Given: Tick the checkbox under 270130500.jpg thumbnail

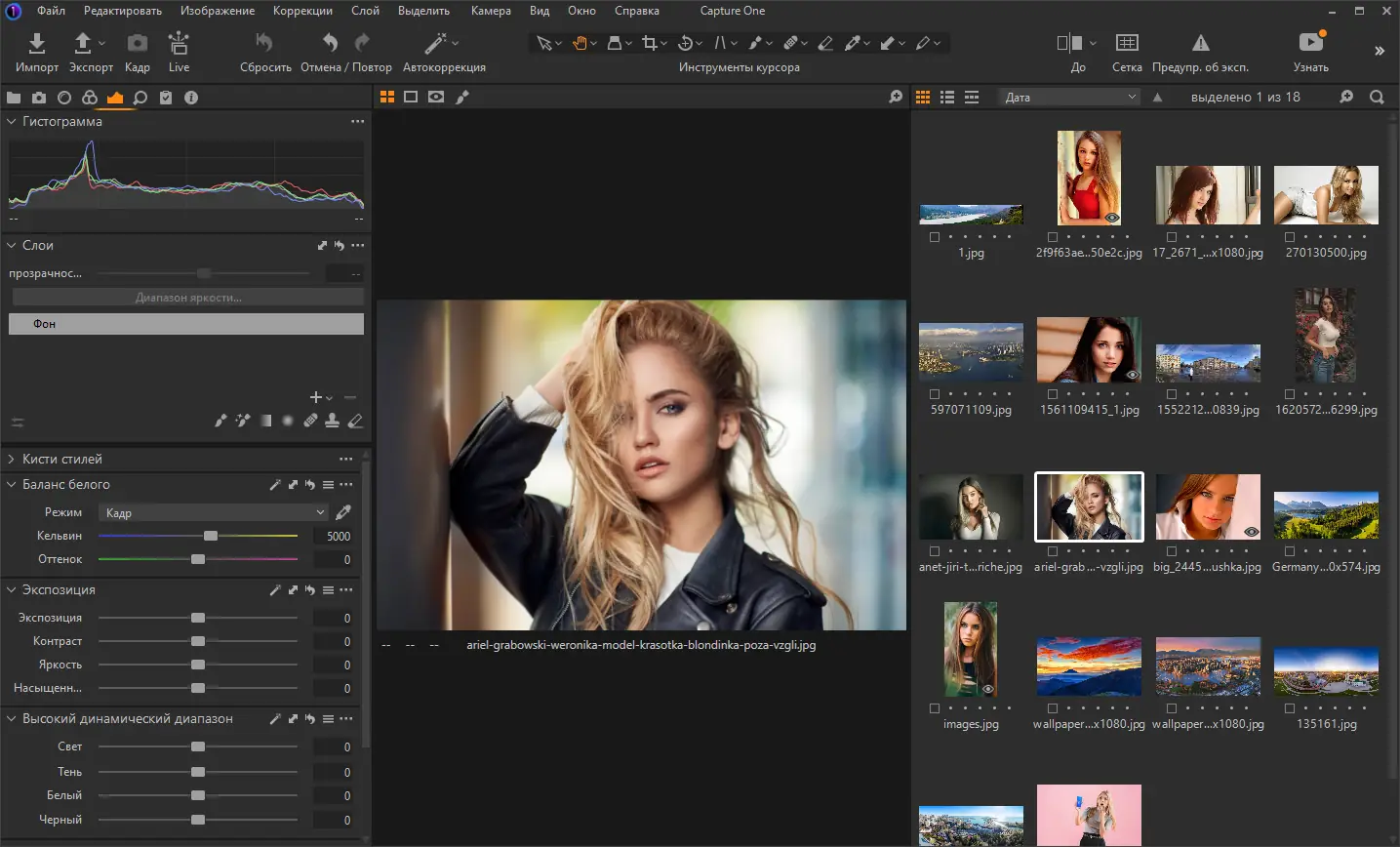Looking at the screenshot, I should pos(1290,237).
